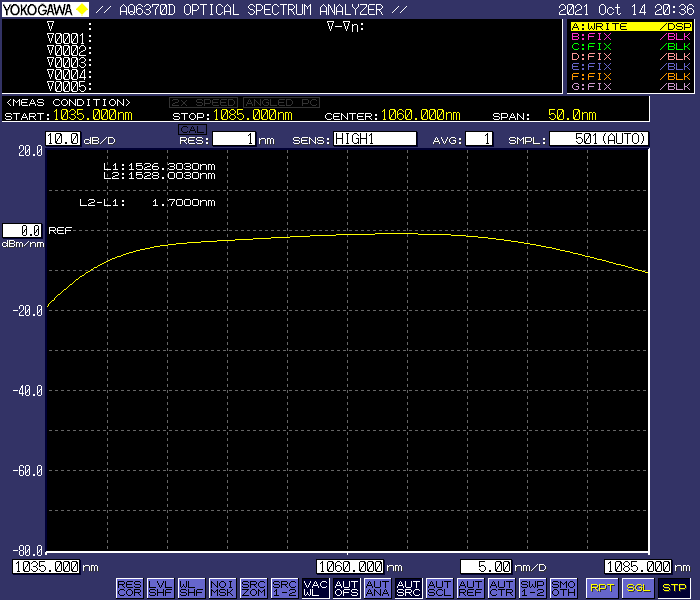Toggle the LVL SHF level shift icon
Image resolution: width=700 pixels, height=600 pixels.
pos(160,587)
